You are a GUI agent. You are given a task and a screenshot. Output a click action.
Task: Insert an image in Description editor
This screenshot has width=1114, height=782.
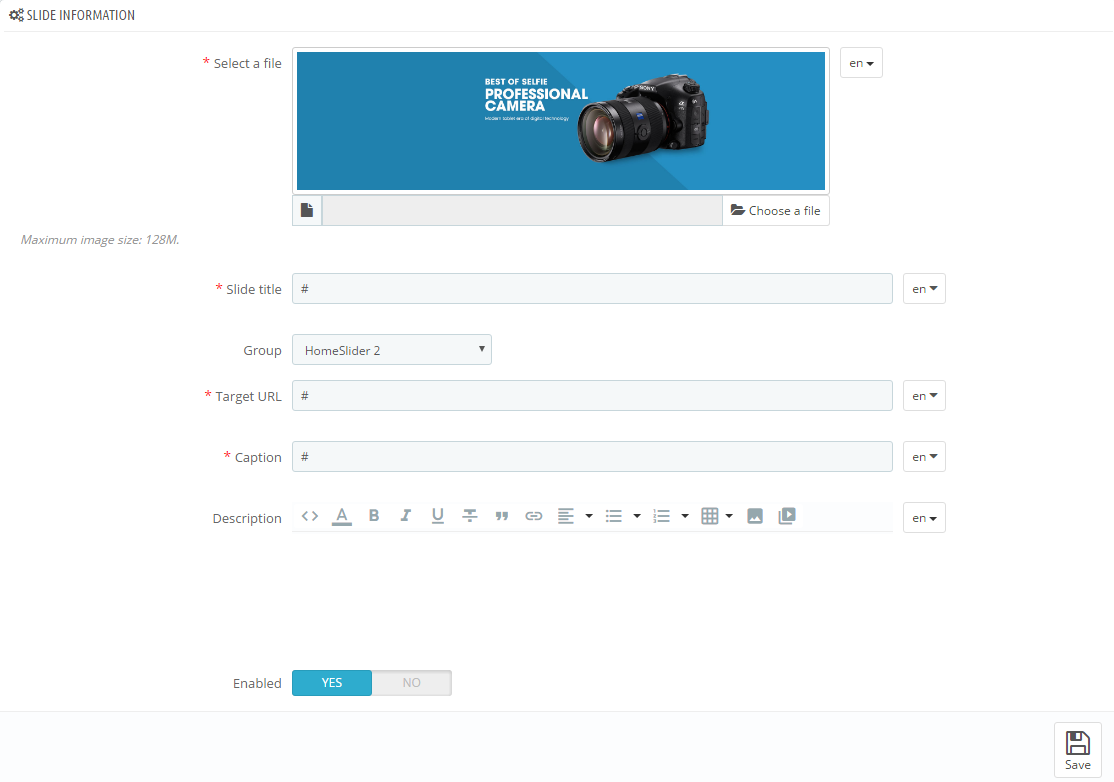[x=755, y=516]
